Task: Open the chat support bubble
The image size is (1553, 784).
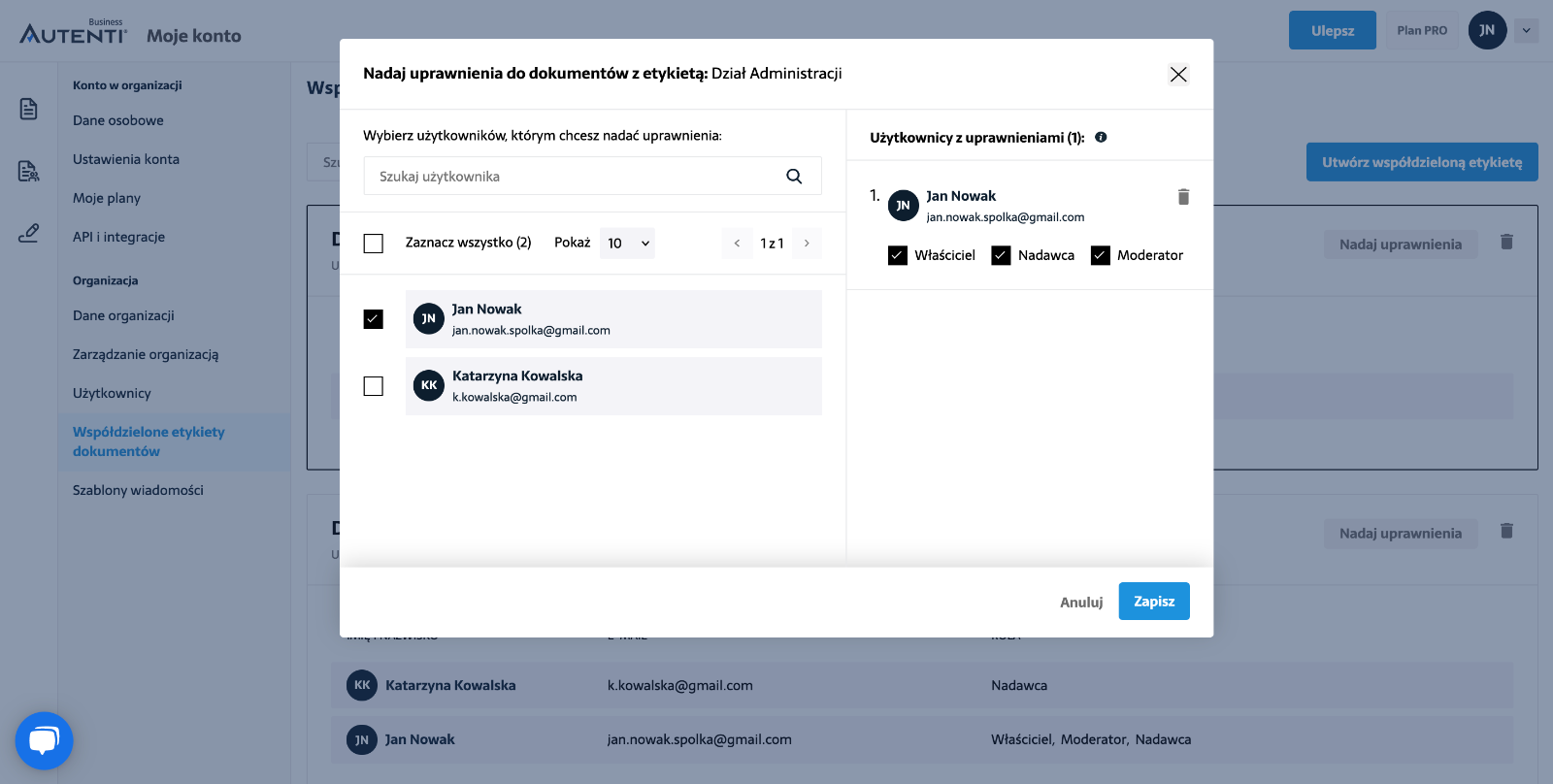Action: (x=44, y=741)
